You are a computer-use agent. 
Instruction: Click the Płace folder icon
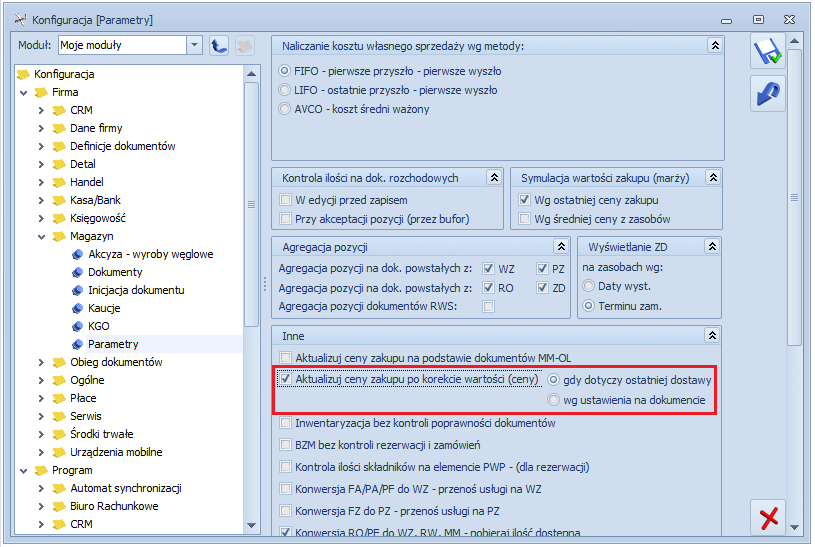tap(59, 398)
